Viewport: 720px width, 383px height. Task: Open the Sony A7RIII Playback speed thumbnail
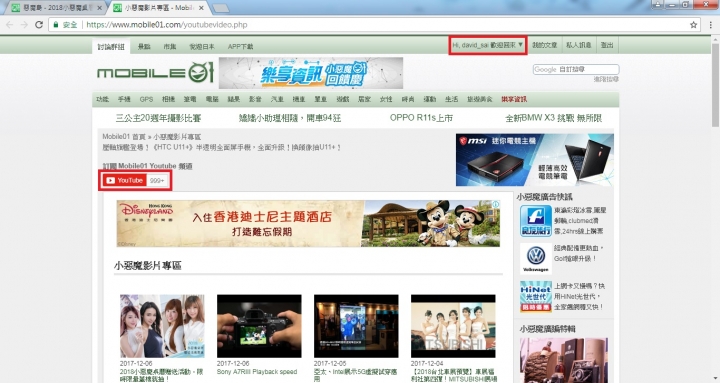coord(259,326)
